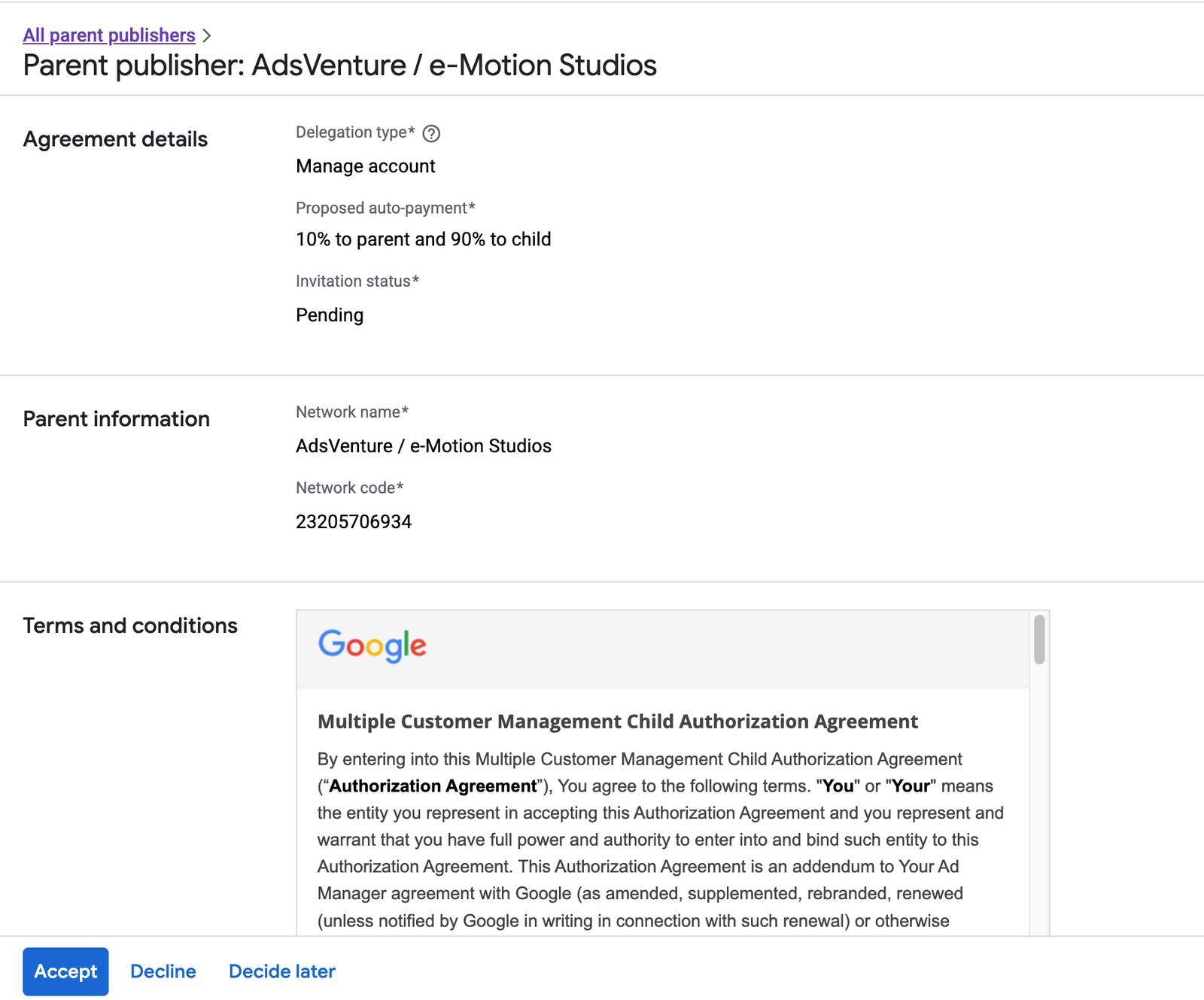This screenshot has height=1000, width=1204.
Task: Click the bold Authorization Agreement term in text
Action: [433, 786]
